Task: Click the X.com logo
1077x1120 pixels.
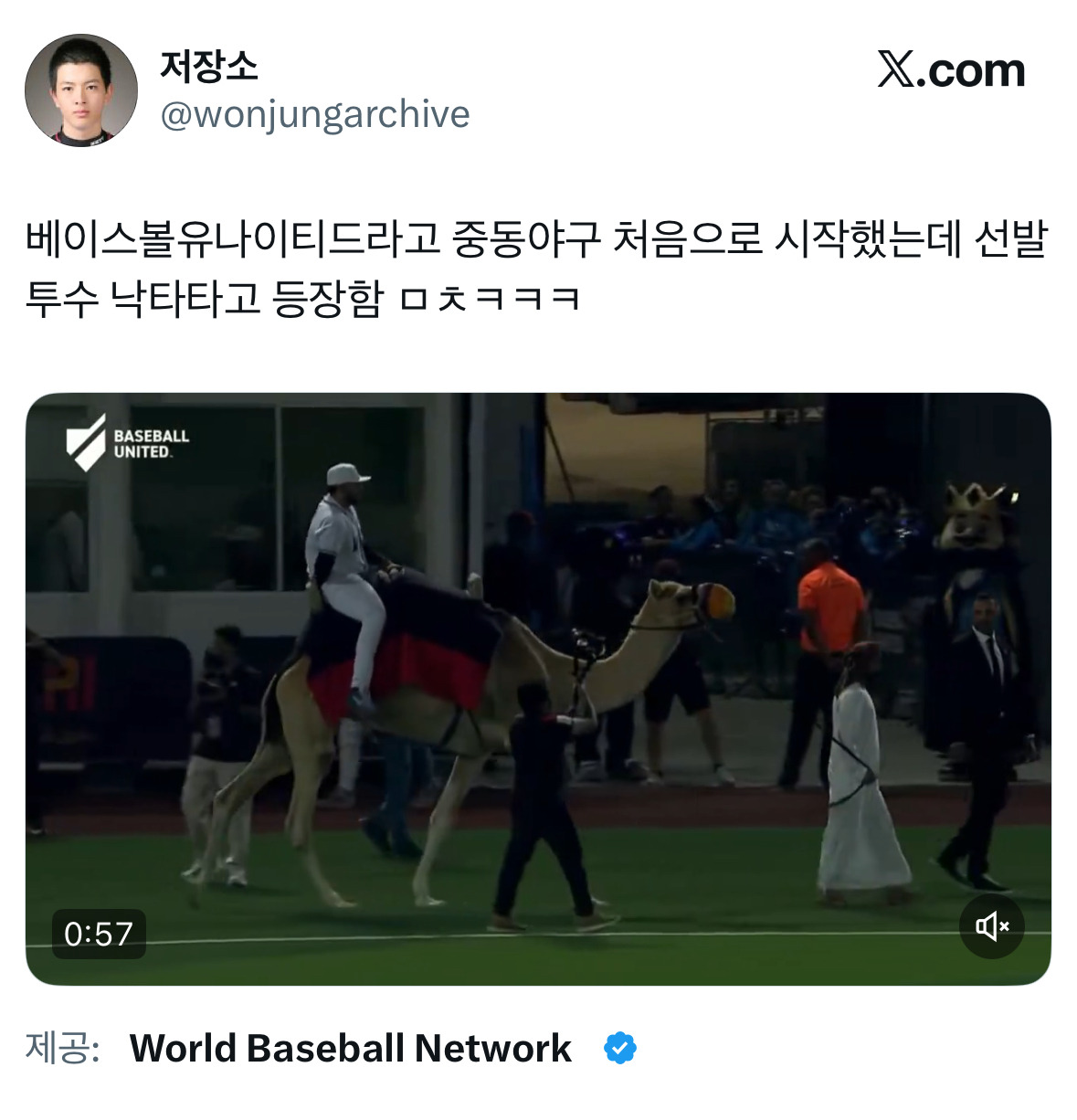Action: click(x=951, y=70)
